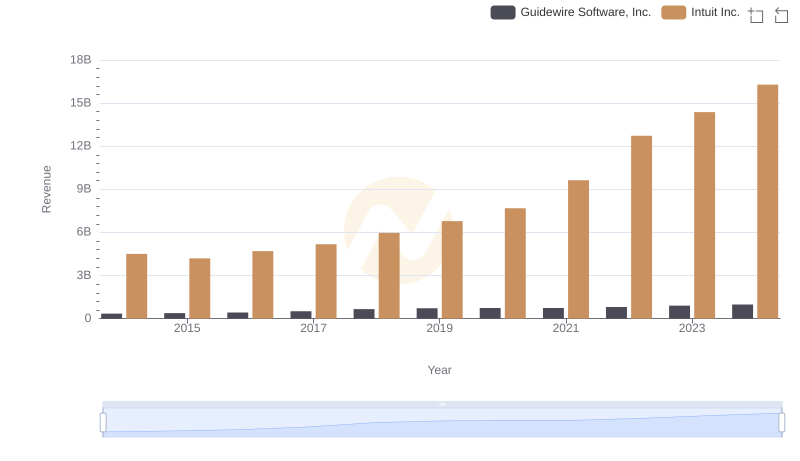
Task: Click the 9B y-axis label
Action: pos(84,189)
